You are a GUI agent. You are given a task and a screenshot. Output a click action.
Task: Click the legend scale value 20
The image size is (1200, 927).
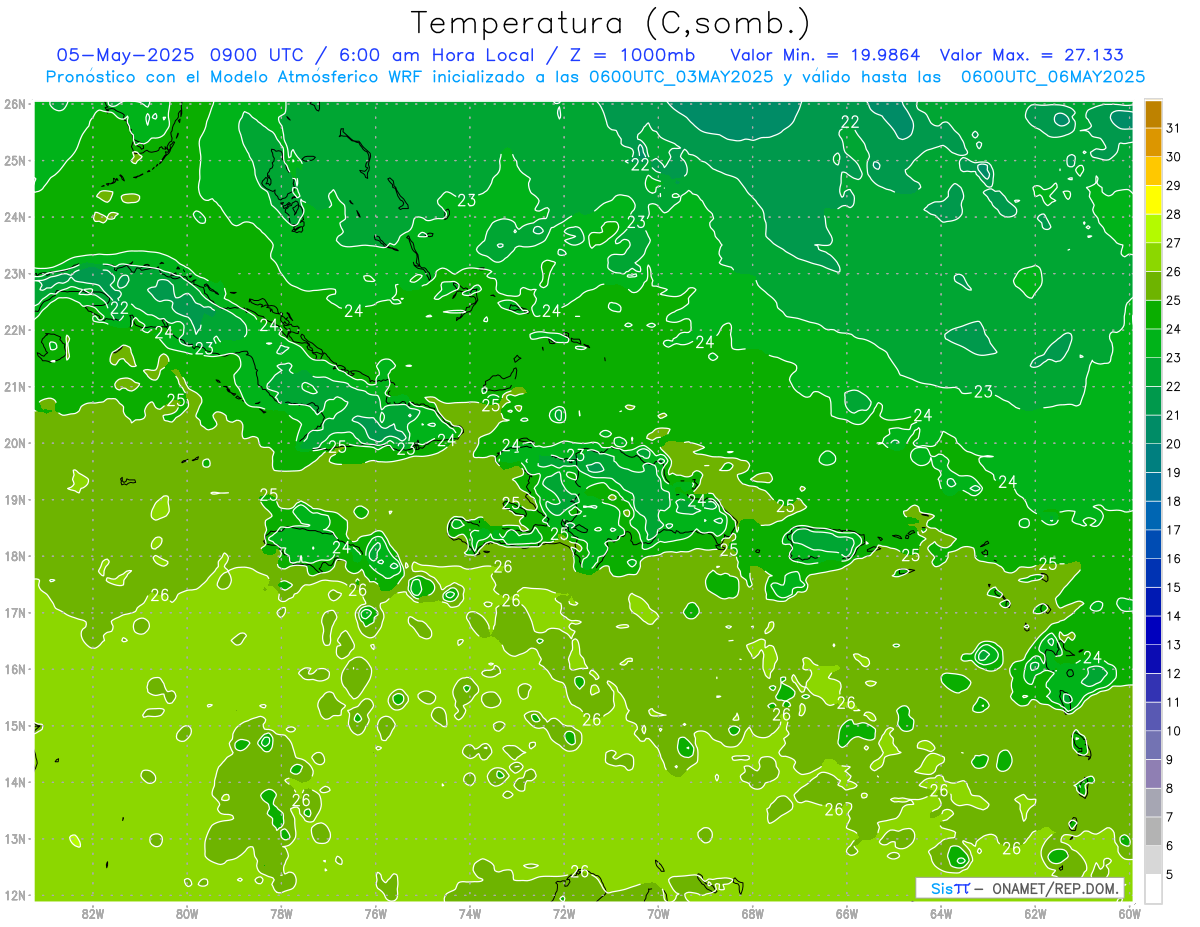tap(1173, 444)
